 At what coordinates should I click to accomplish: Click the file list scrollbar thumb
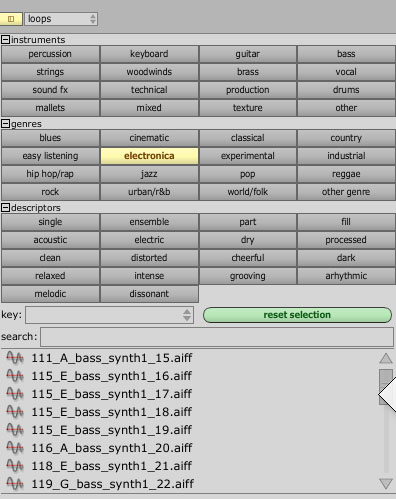(386, 387)
